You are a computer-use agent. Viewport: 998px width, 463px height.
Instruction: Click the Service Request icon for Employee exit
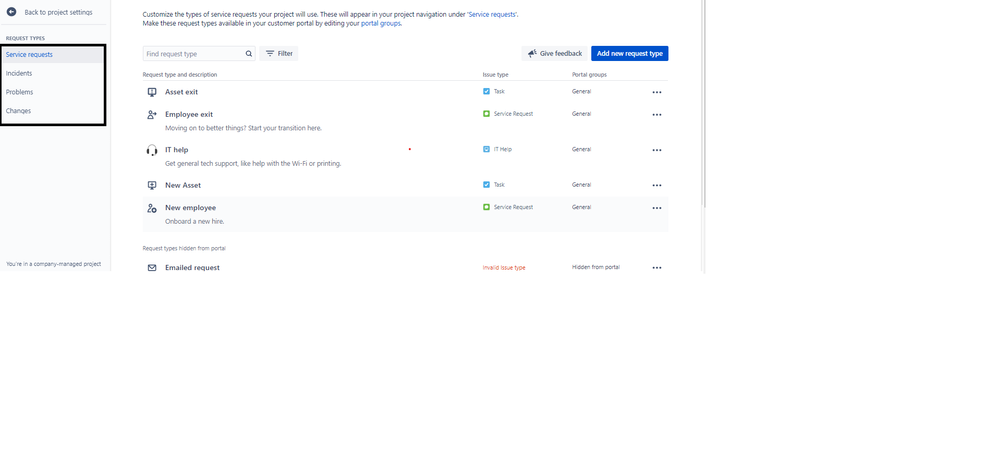tap(486, 114)
